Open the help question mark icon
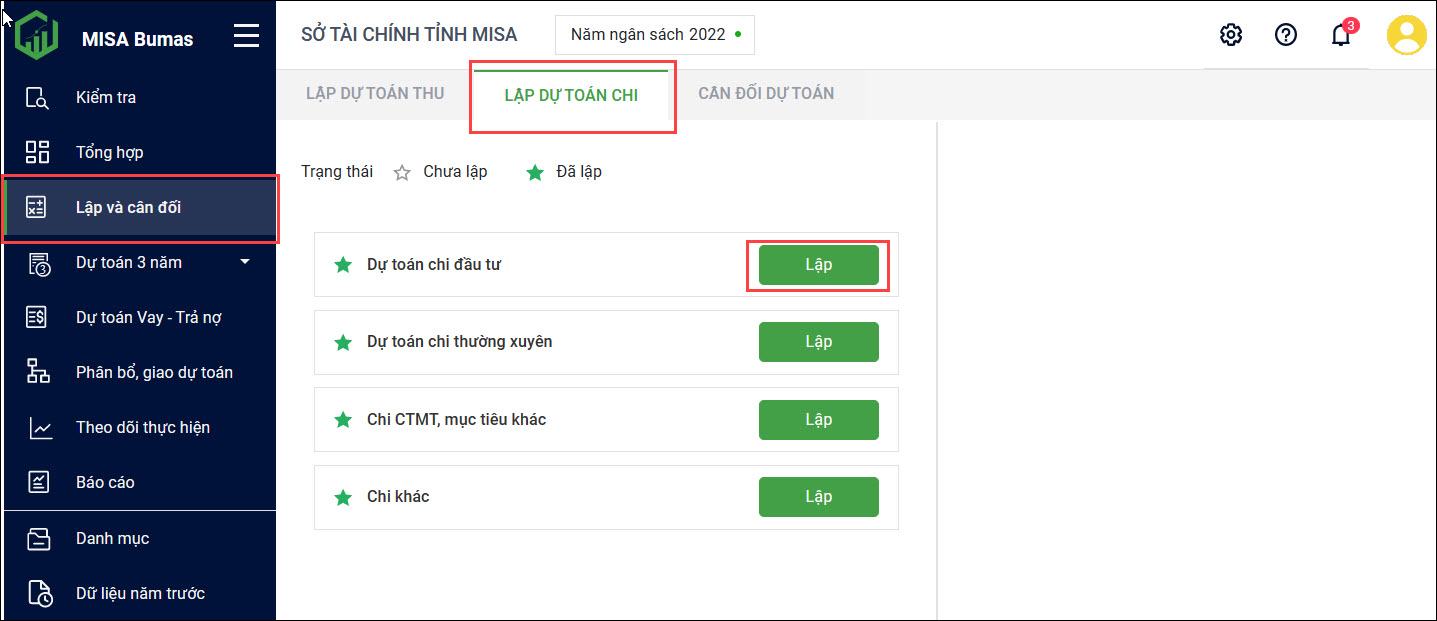Image resolution: width=1437 pixels, height=621 pixels. click(1286, 35)
